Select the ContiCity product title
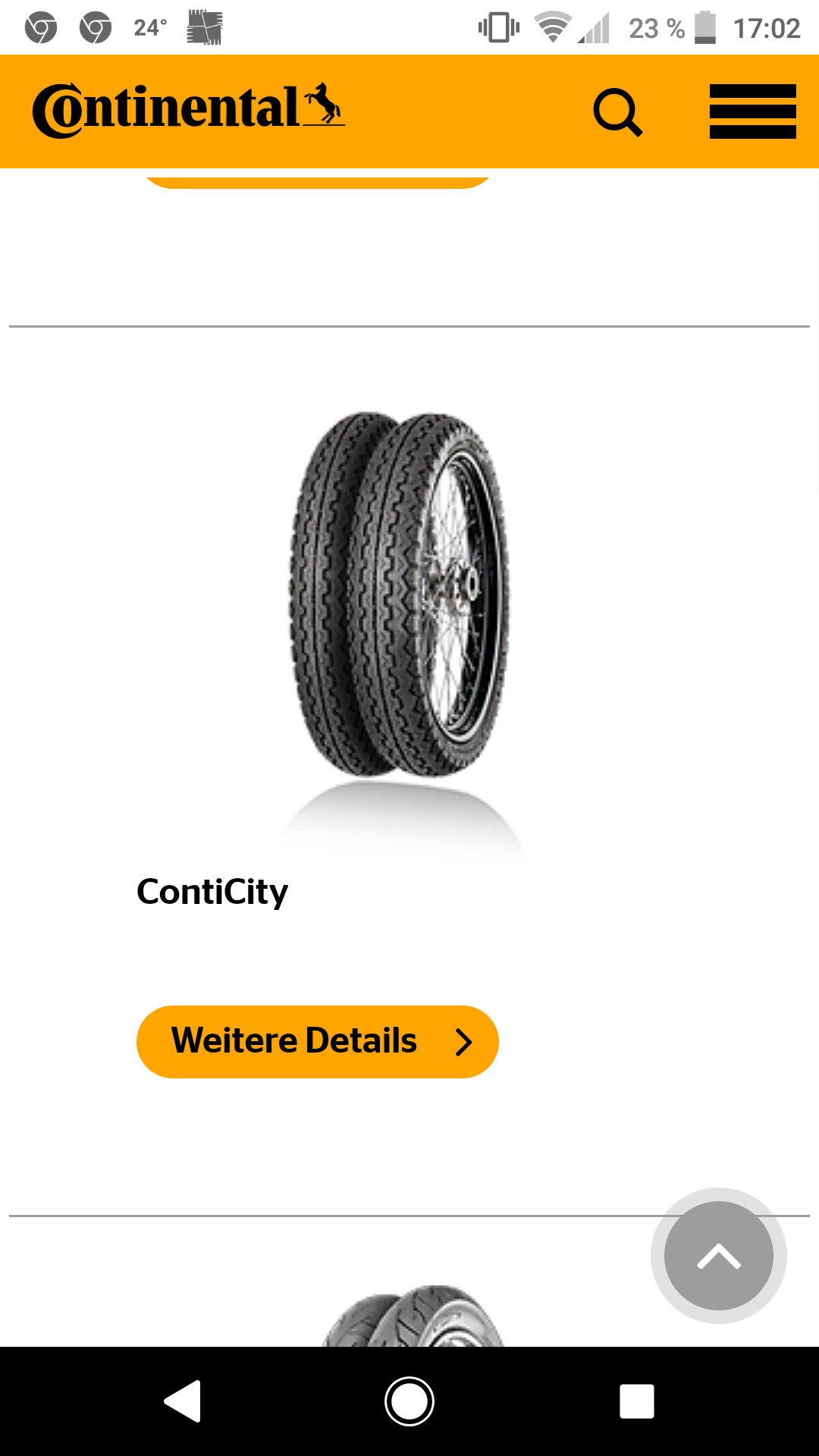The width and height of the screenshot is (819, 1456). click(x=212, y=892)
